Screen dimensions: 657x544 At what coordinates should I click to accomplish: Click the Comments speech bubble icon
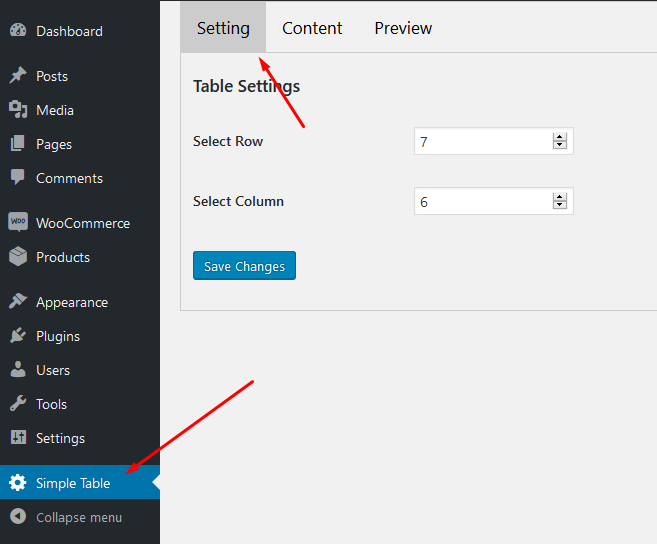(x=18, y=177)
